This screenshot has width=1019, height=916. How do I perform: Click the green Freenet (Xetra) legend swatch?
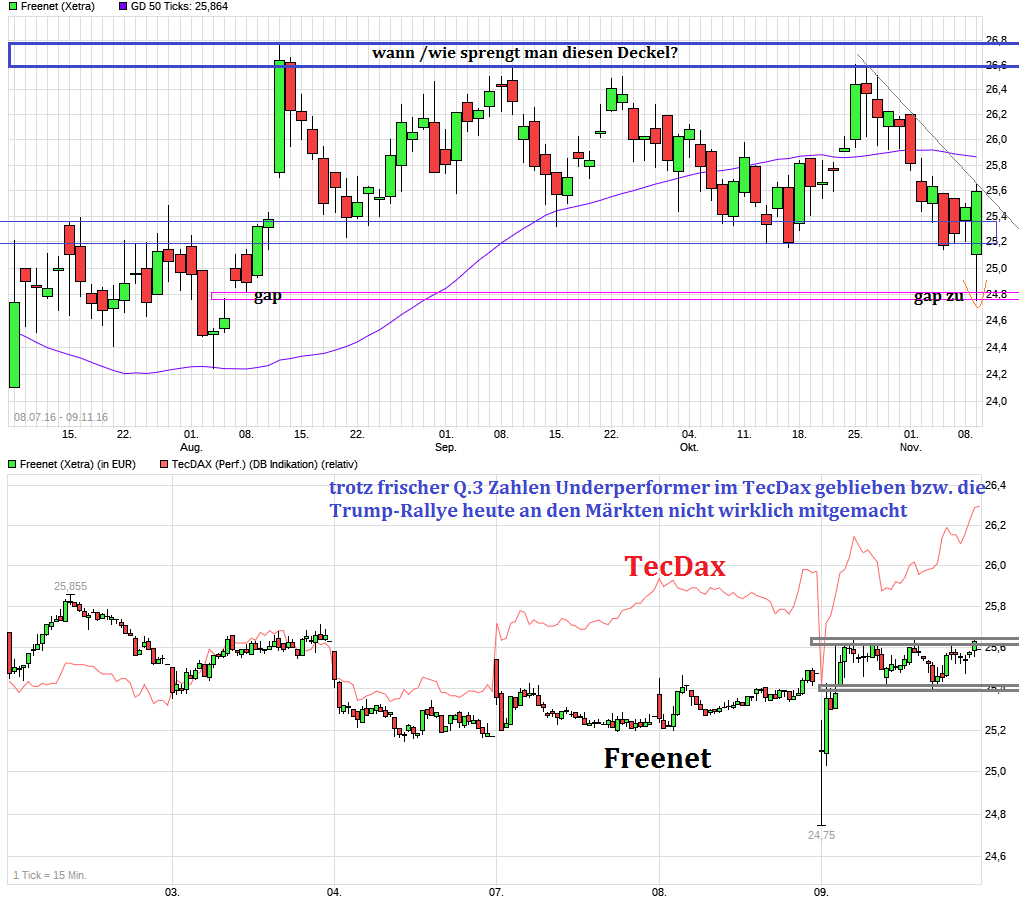point(12,6)
